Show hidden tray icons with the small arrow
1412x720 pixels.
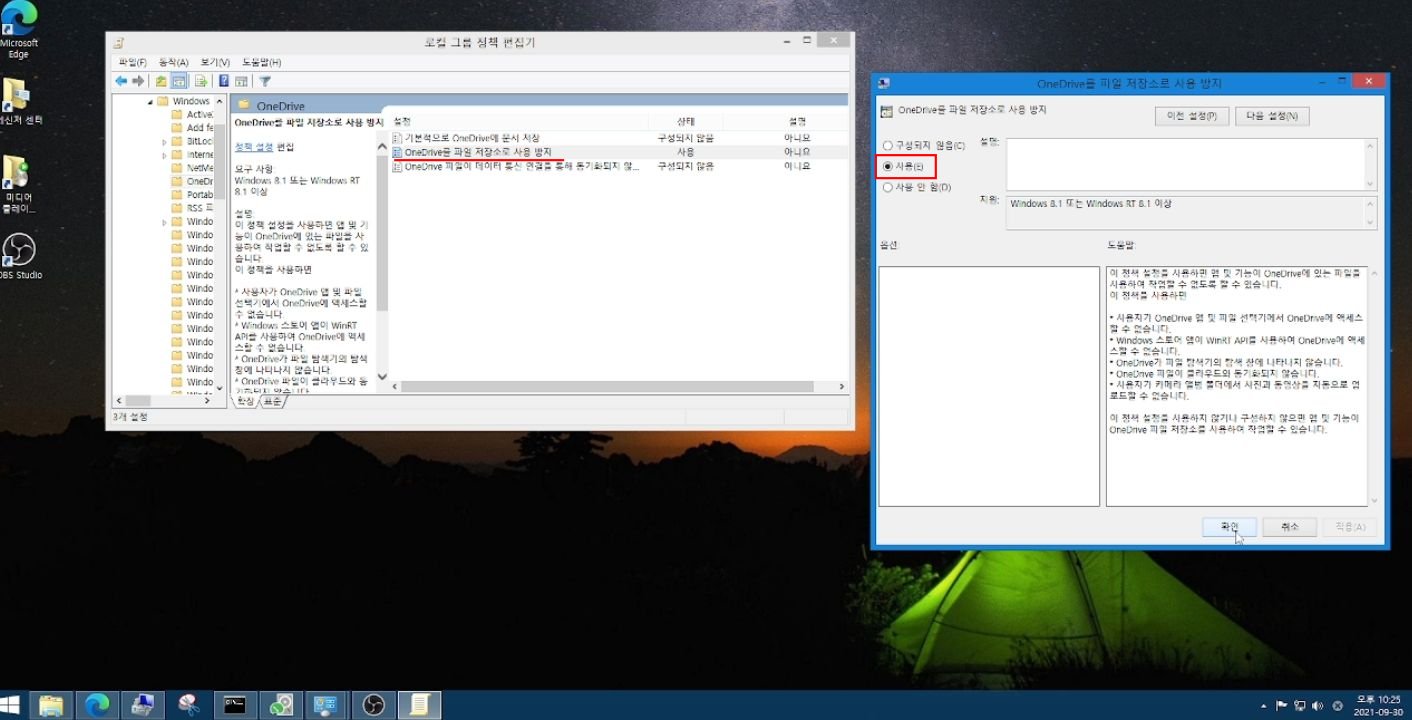1264,706
